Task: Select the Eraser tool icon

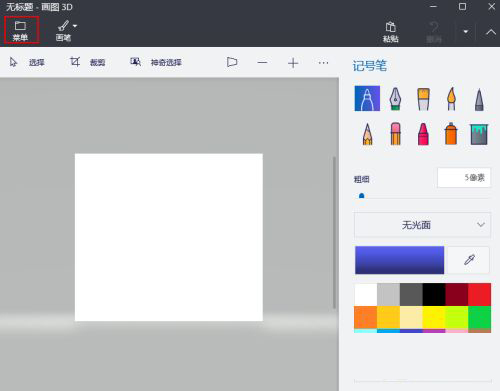Action: pyautogui.click(x=395, y=134)
